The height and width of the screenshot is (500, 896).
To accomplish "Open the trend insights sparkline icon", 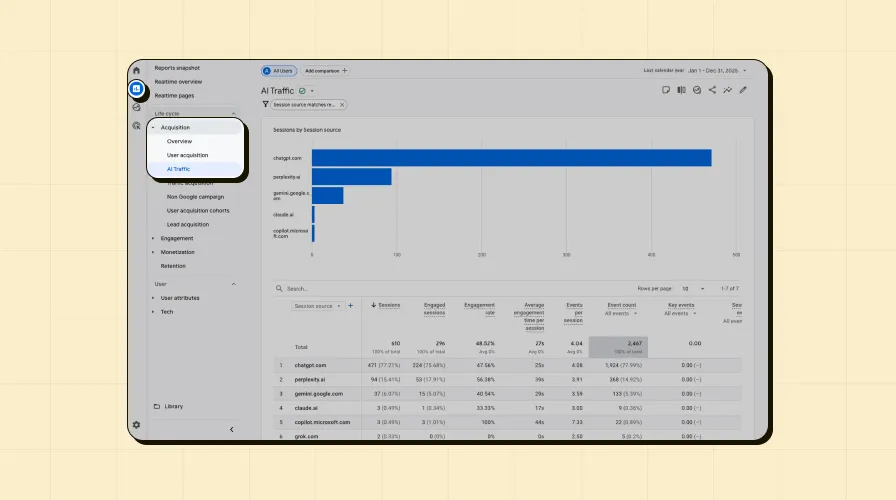I will click(727, 90).
